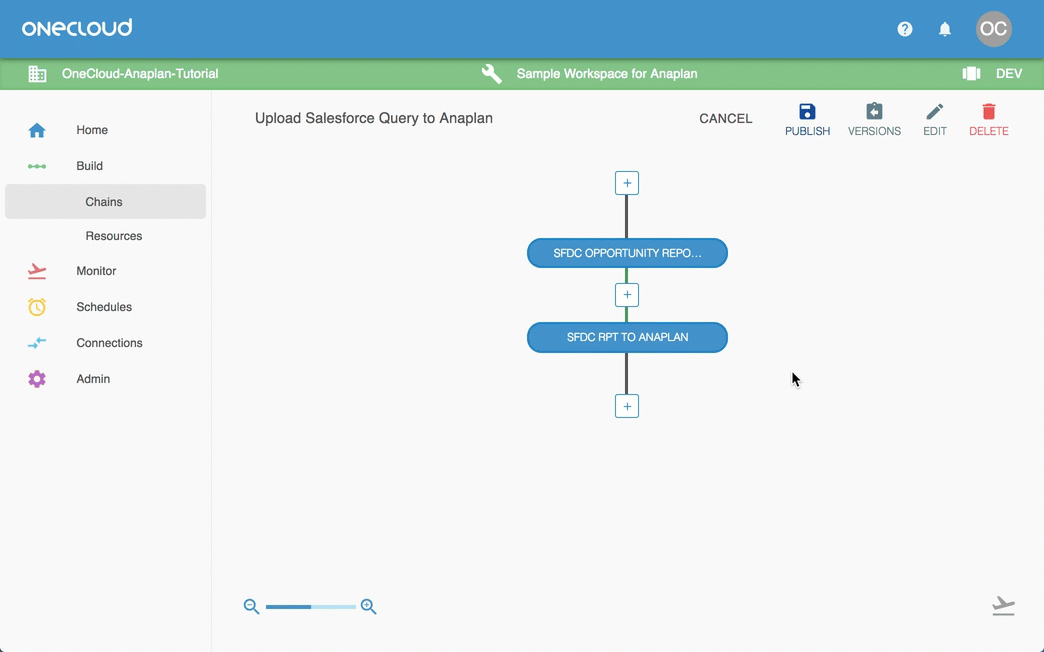Click the OneCloud logo
Screen dimensions: 1044x652
[77, 28]
